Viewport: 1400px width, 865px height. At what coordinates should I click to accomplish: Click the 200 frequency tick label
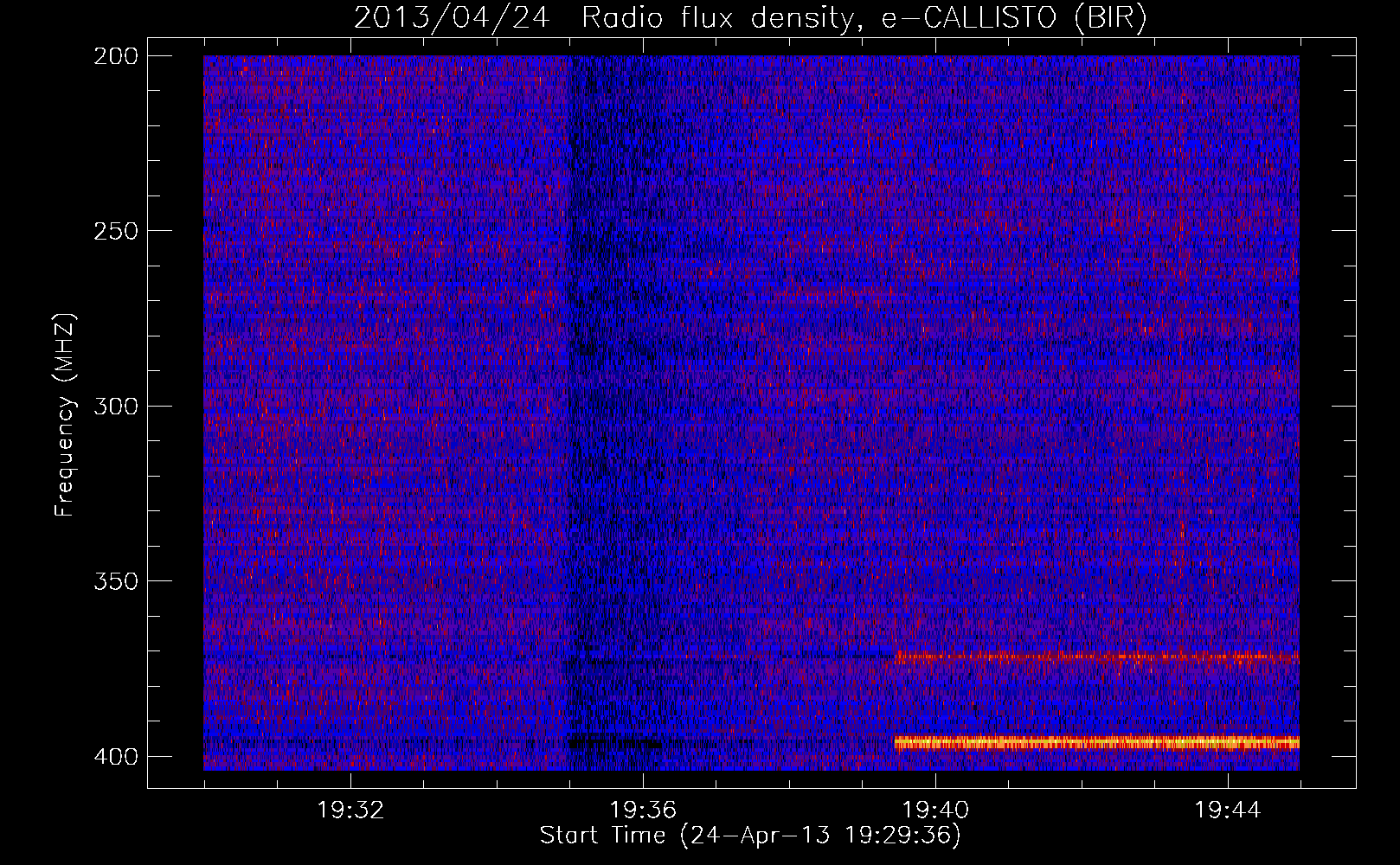coord(115,56)
